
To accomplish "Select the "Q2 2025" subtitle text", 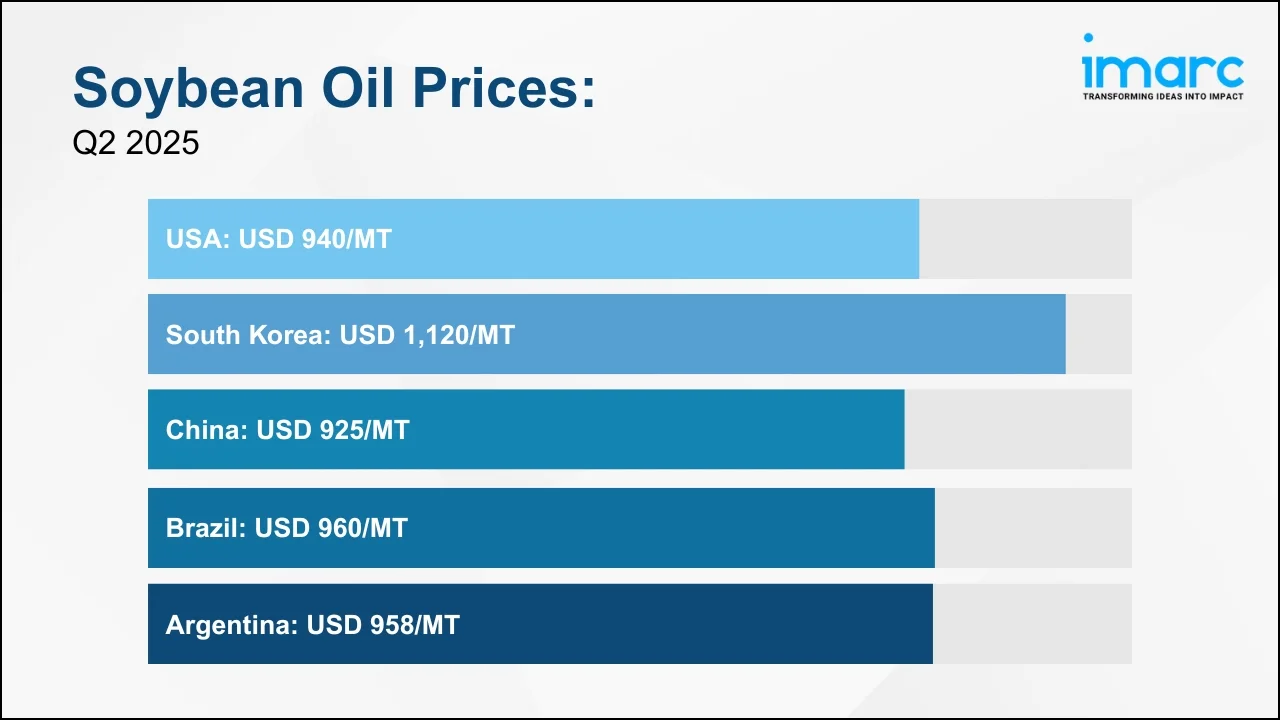I will tap(136, 143).
